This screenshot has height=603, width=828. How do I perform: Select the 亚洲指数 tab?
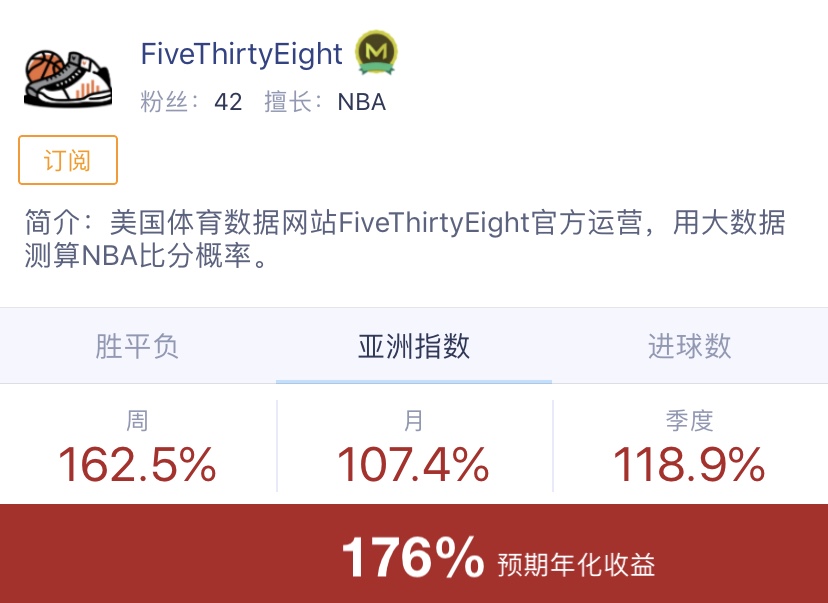[x=414, y=346]
